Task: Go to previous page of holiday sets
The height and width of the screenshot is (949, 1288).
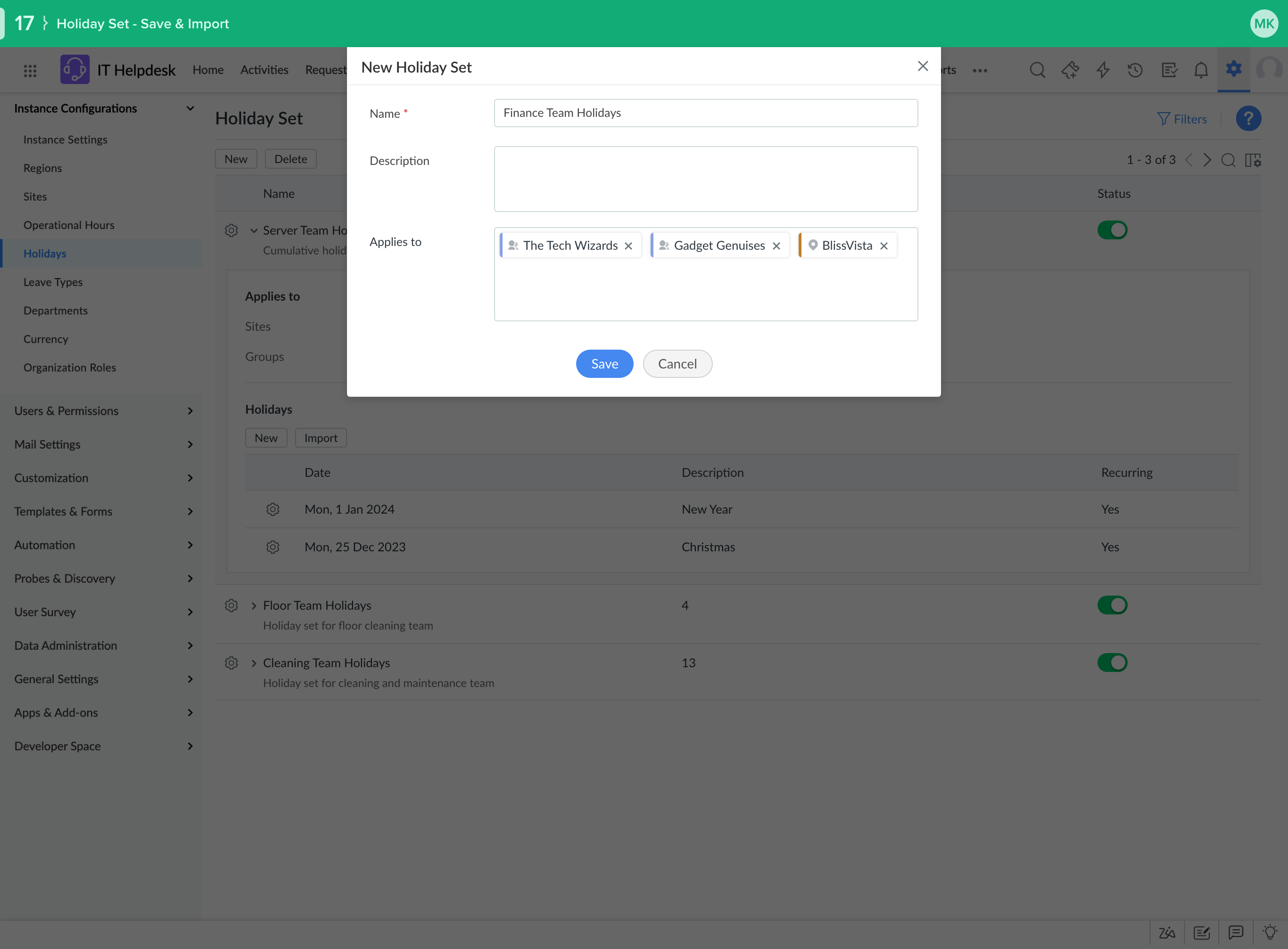Action: (1189, 160)
